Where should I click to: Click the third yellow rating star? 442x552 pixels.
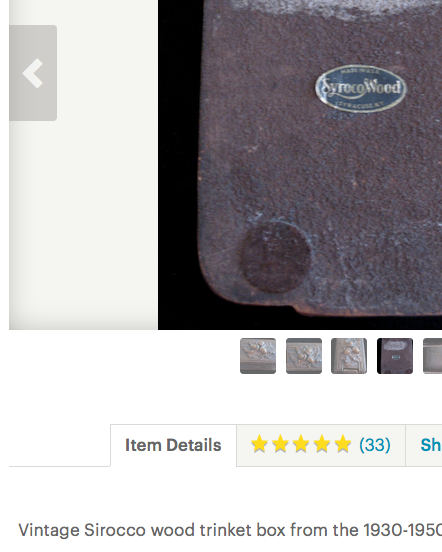[x=301, y=444]
